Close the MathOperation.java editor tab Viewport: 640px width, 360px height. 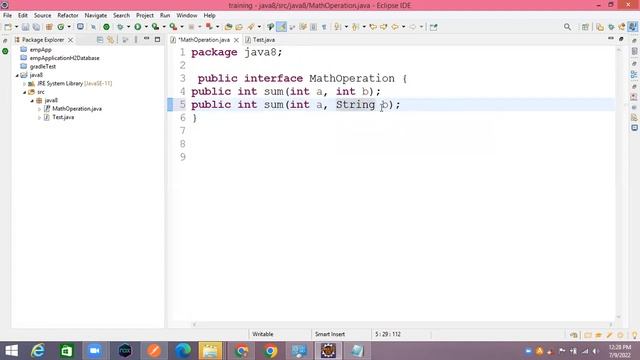tap(236, 40)
